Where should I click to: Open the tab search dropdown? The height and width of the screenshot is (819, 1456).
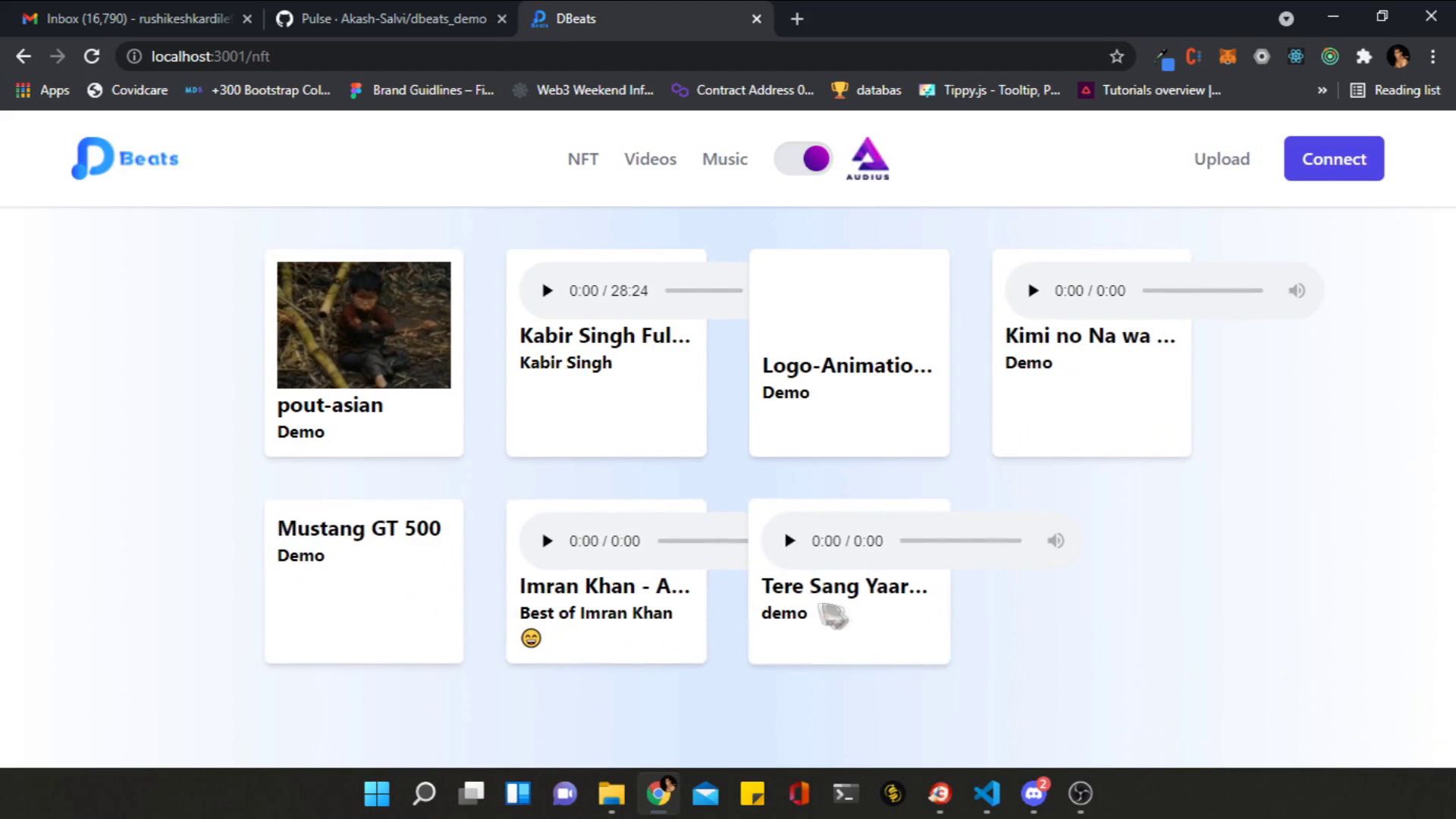(1286, 19)
